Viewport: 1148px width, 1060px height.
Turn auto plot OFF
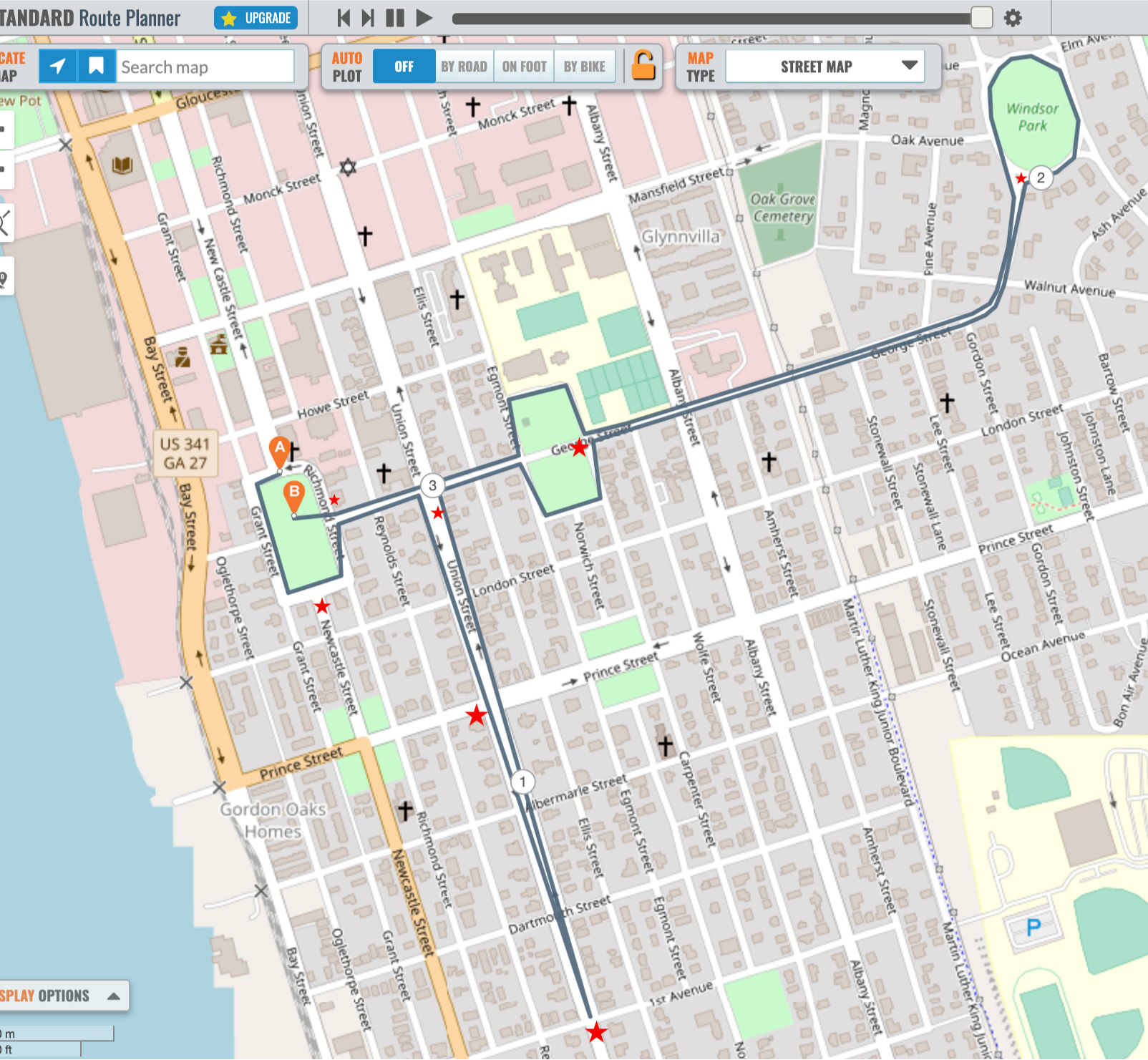click(x=404, y=67)
